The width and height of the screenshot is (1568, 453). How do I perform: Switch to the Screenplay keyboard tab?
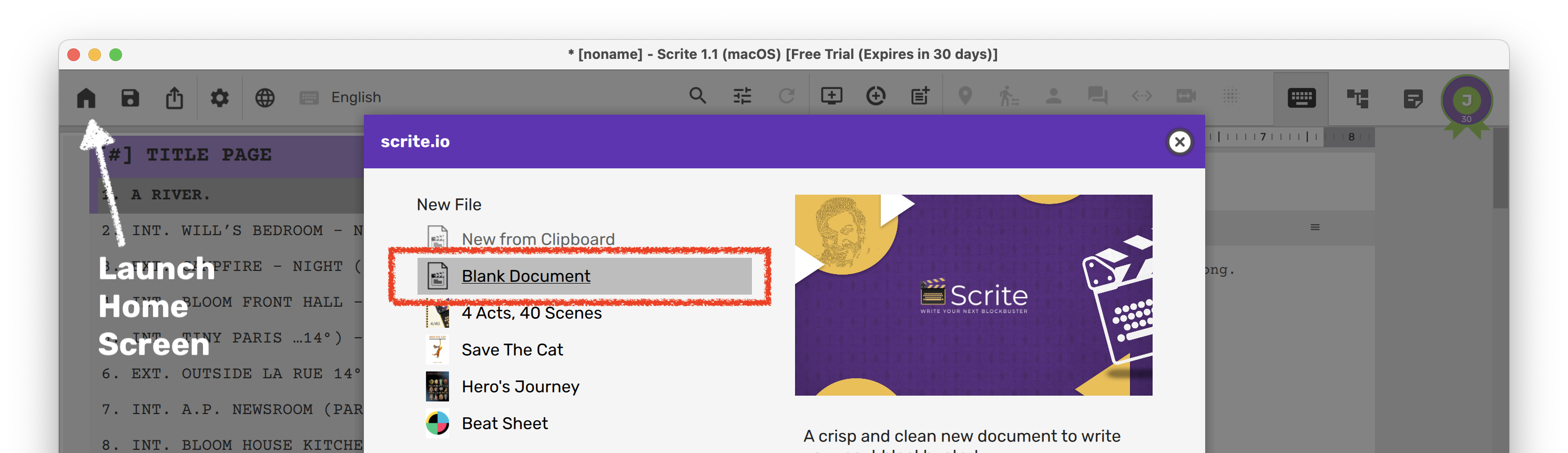[1301, 98]
